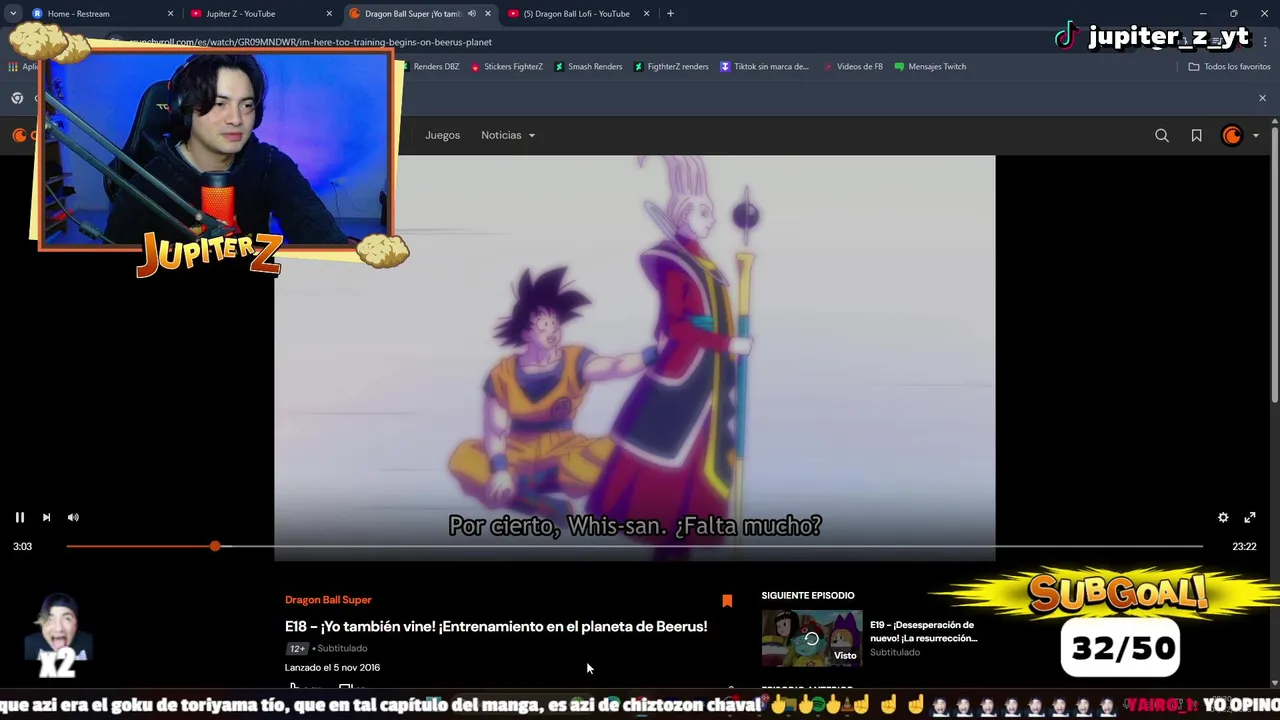Close the Dragon Ball Super tab
The image size is (1280, 720).
point(488,14)
